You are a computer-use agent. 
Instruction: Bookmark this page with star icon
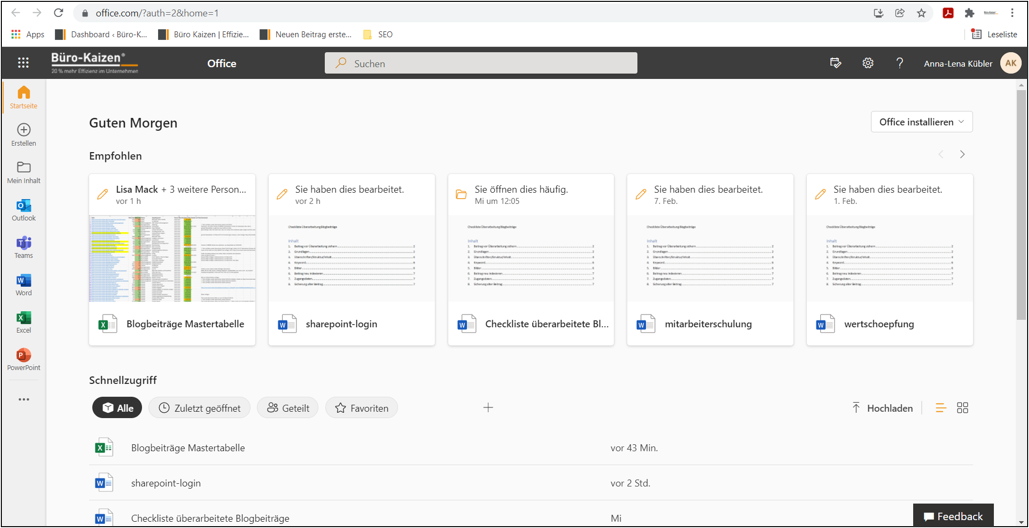coord(921,12)
